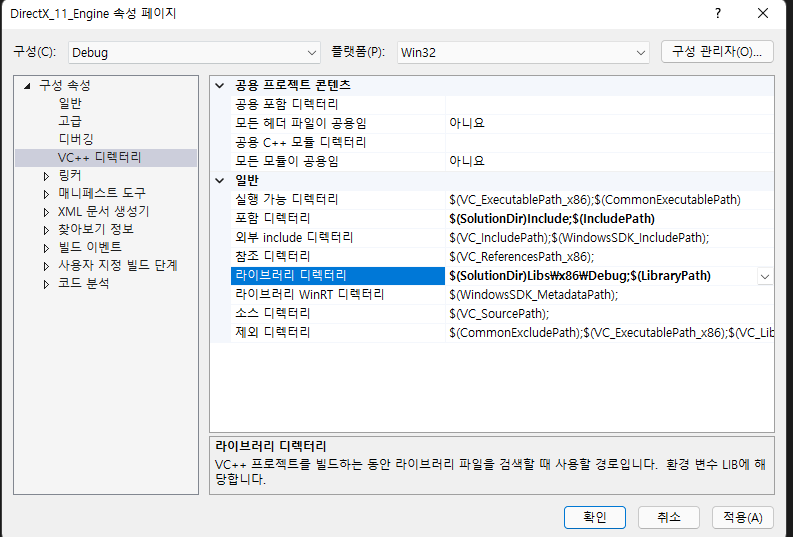Select 디버깅 in the property tree
The height and width of the screenshot is (537, 793).
click(76, 139)
